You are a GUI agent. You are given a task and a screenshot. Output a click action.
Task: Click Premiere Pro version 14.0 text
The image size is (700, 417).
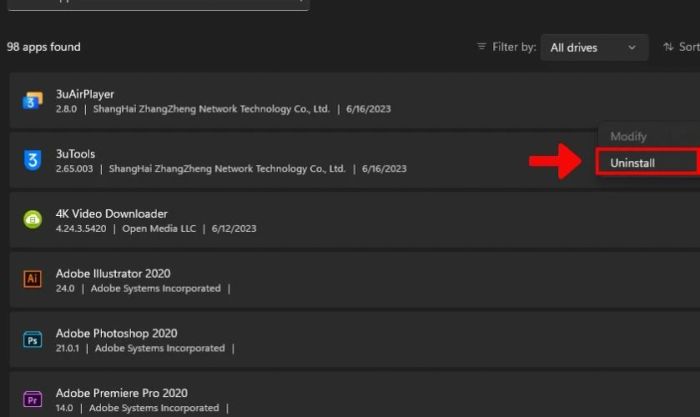click(64, 408)
